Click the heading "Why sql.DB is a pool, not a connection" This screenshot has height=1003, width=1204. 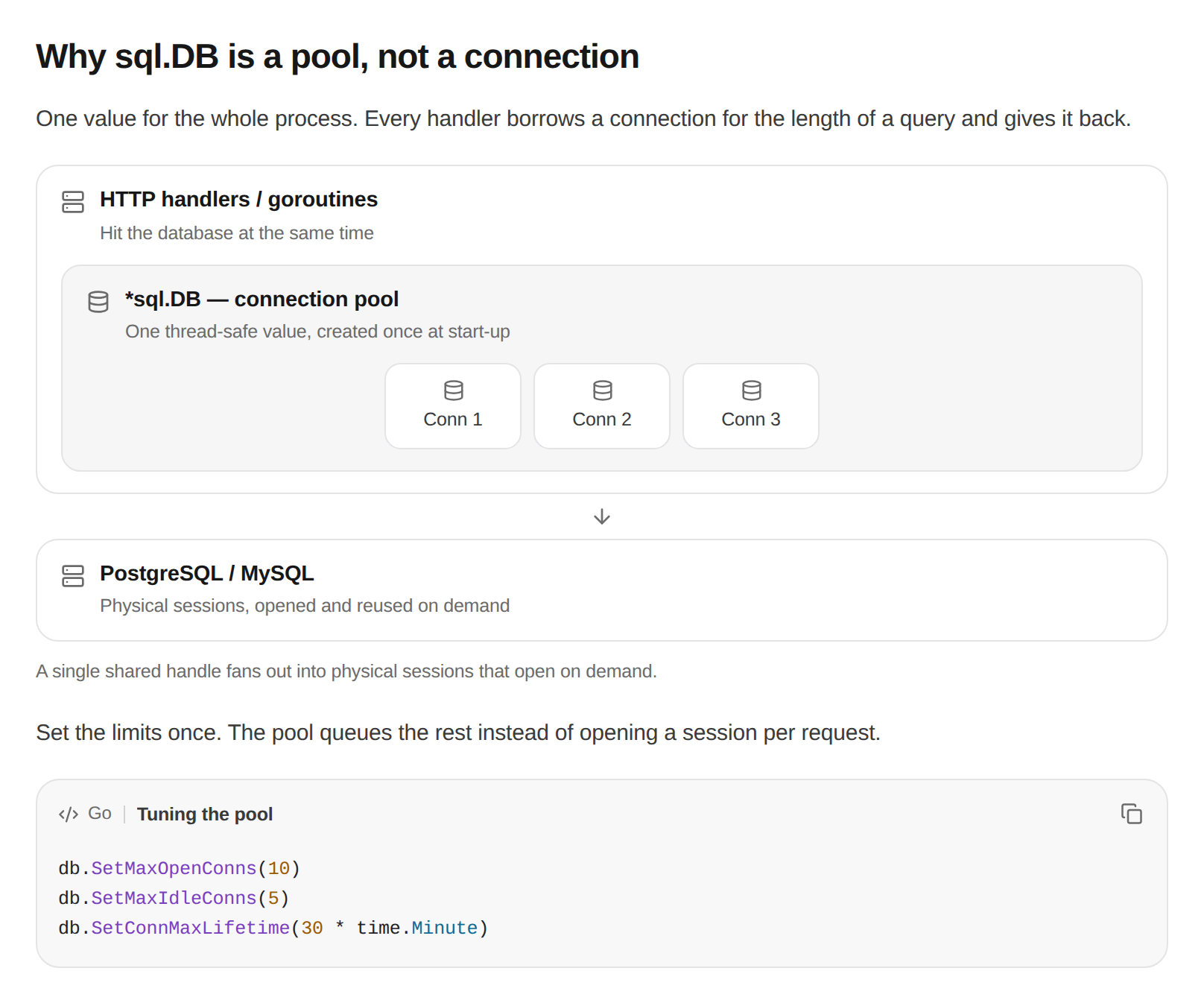tap(338, 57)
